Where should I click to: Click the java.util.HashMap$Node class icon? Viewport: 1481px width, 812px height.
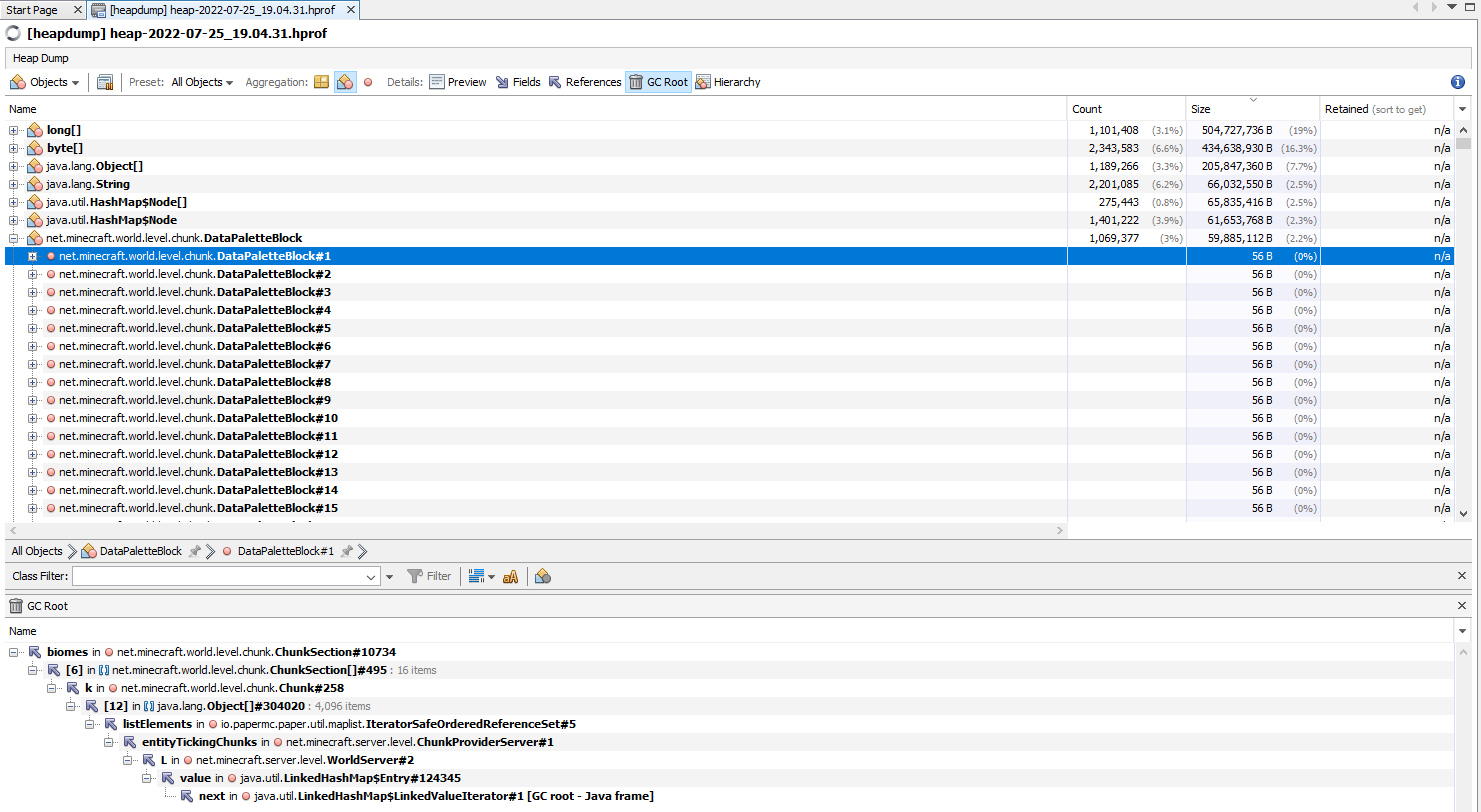34,220
